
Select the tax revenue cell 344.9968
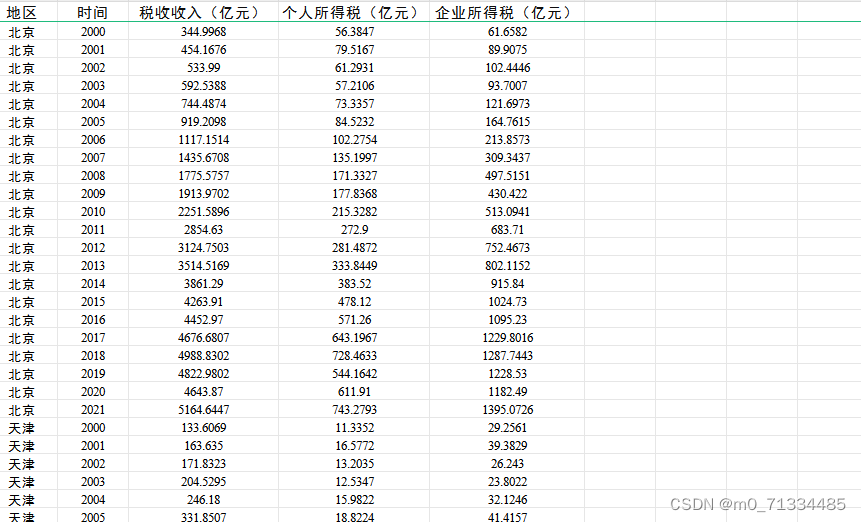pos(204,32)
